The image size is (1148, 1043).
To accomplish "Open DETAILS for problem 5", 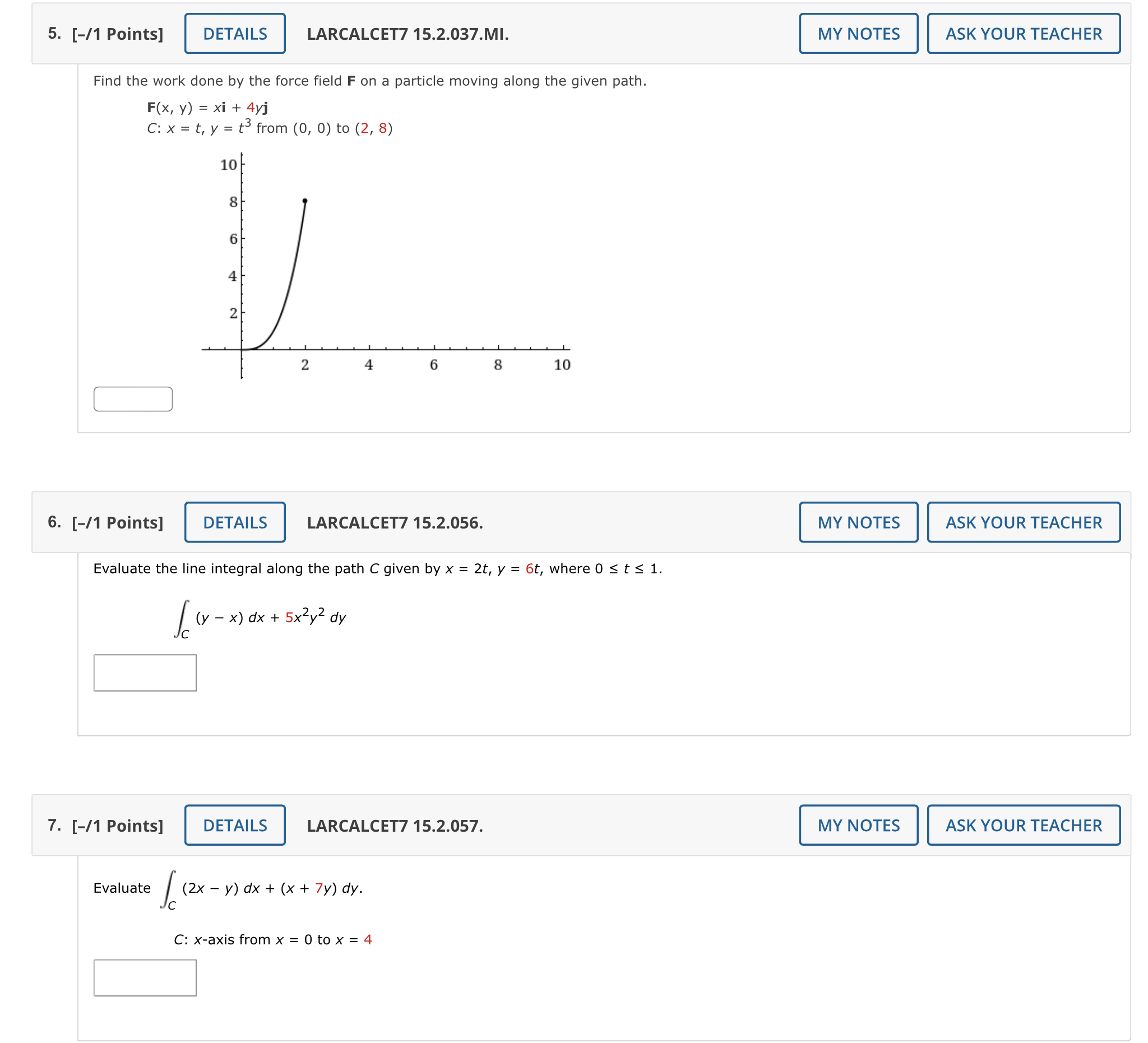I will [234, 34].
